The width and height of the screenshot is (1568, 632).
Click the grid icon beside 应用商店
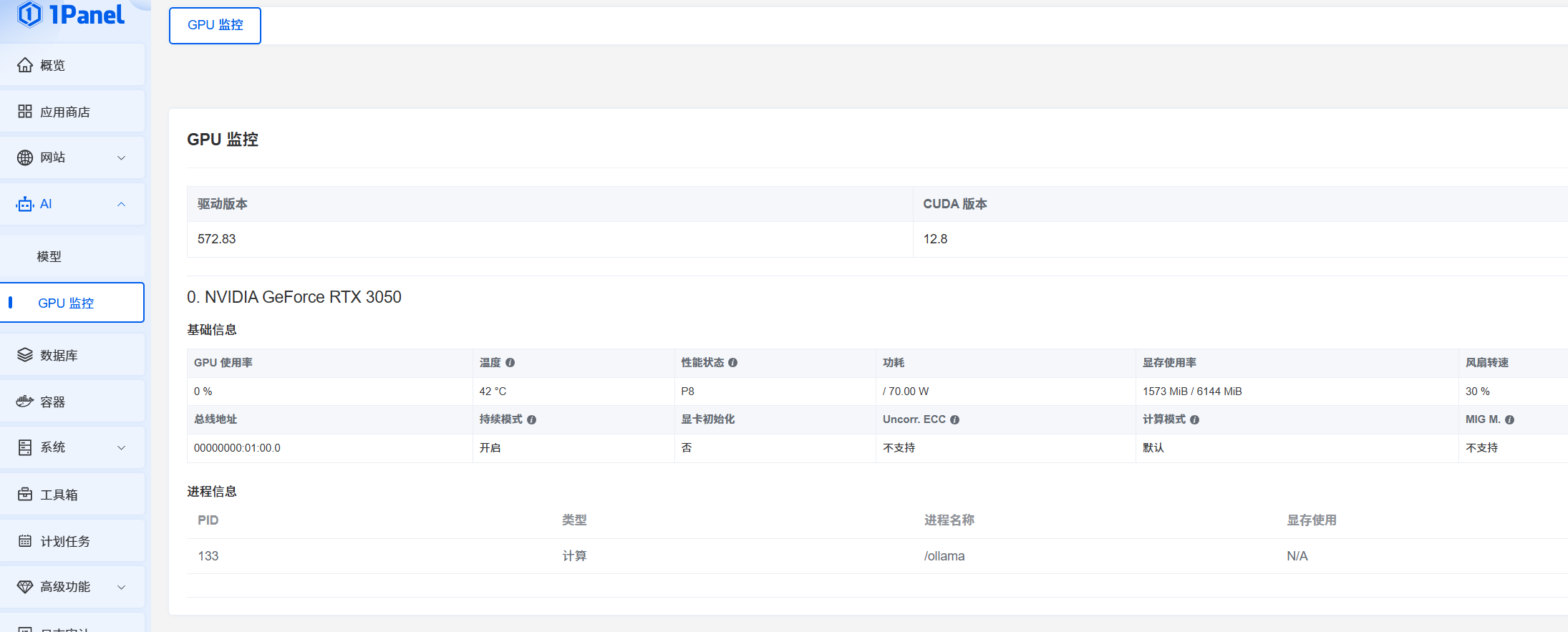(x=25, y=112)
